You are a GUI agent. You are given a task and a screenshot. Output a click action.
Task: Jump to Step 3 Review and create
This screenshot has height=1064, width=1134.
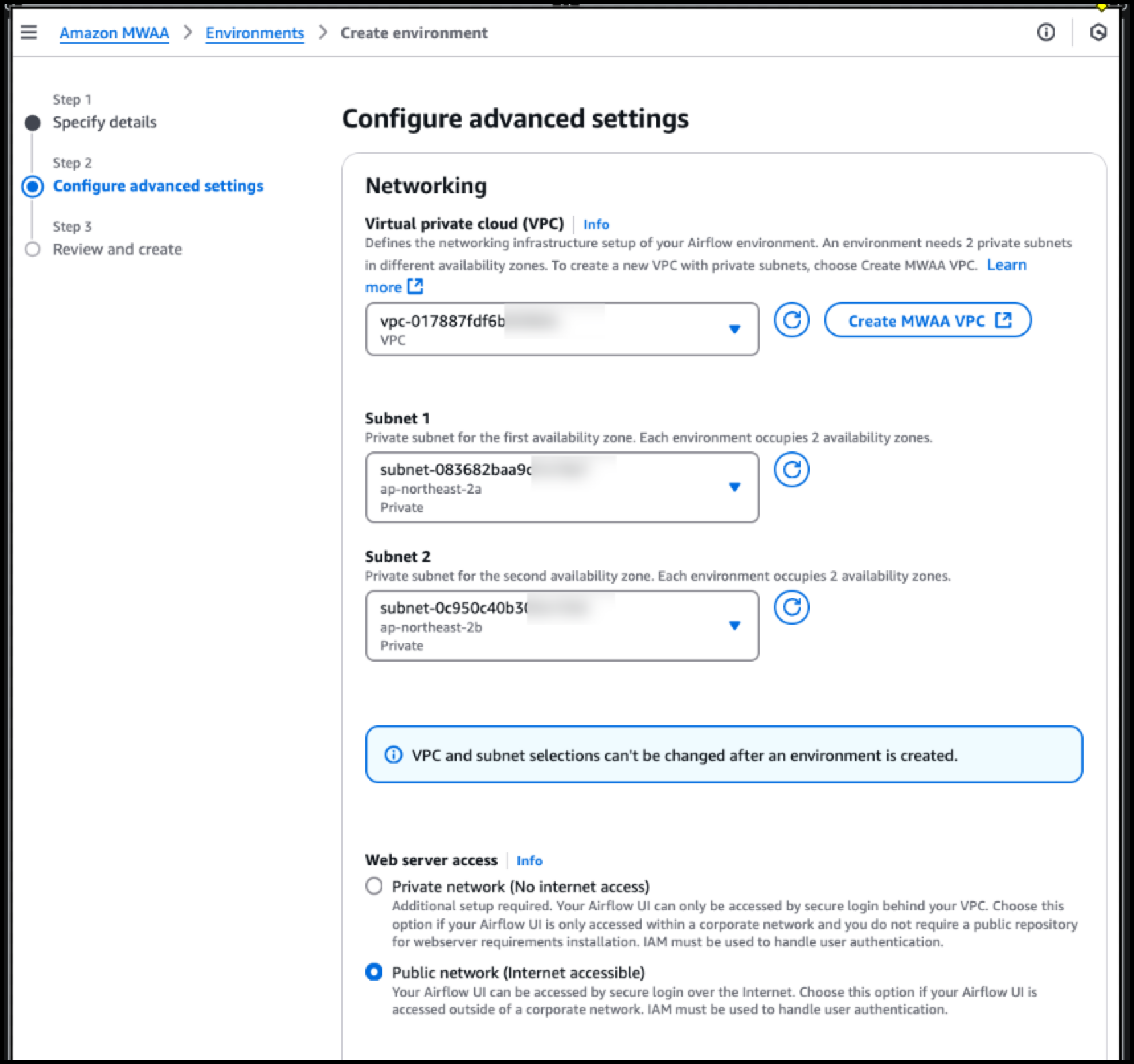tap(117, 249)
